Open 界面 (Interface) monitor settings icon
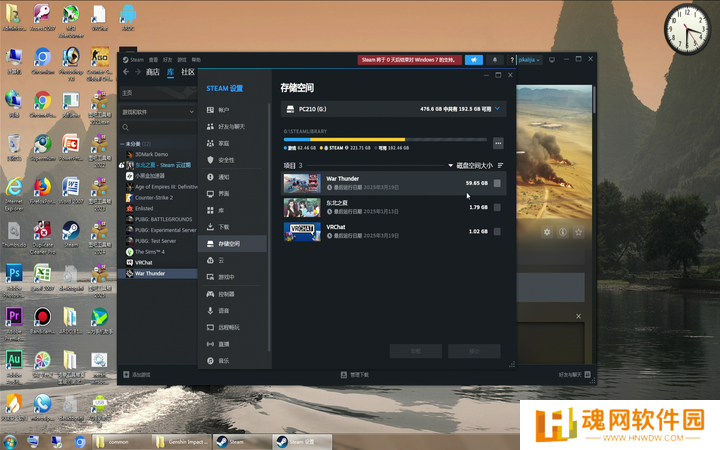 (x=210, y=194)
